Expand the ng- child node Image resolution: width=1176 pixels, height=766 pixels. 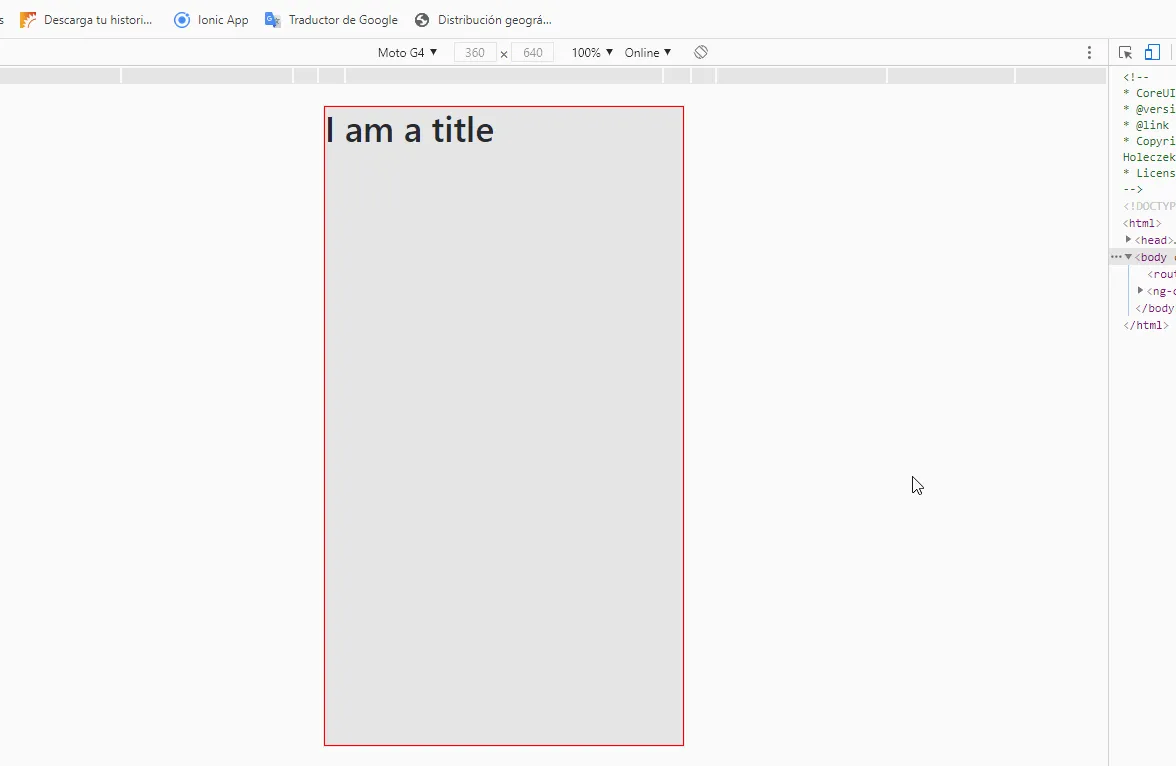(x=1140, y=291)
